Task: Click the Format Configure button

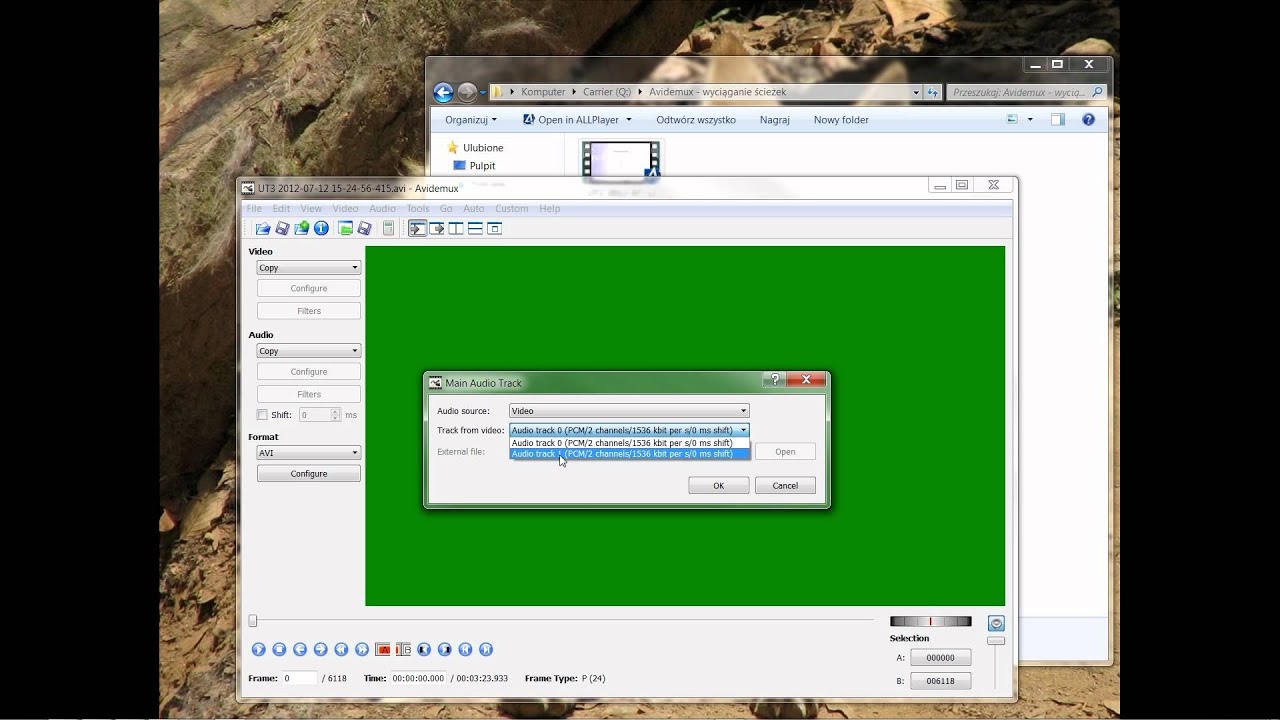Action: coord(309,474)
